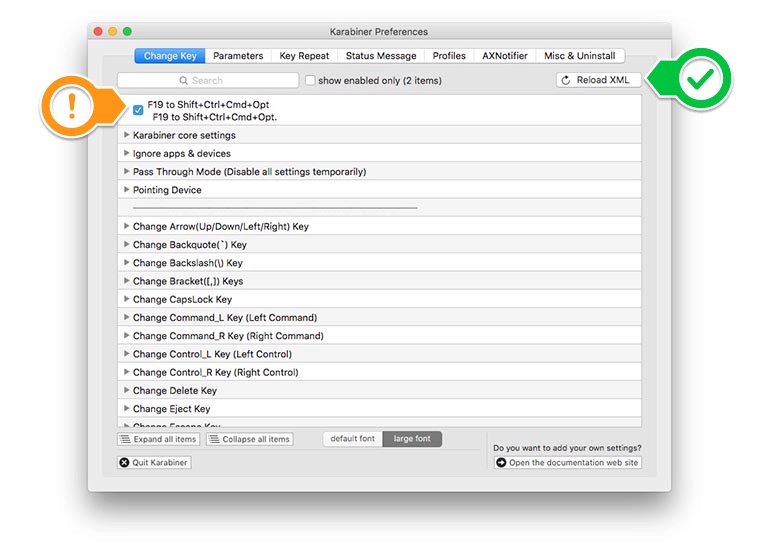Viewport: 760px width, 550px height.
Task: Expand Change Arrow Key section
Action: point(126,226)
